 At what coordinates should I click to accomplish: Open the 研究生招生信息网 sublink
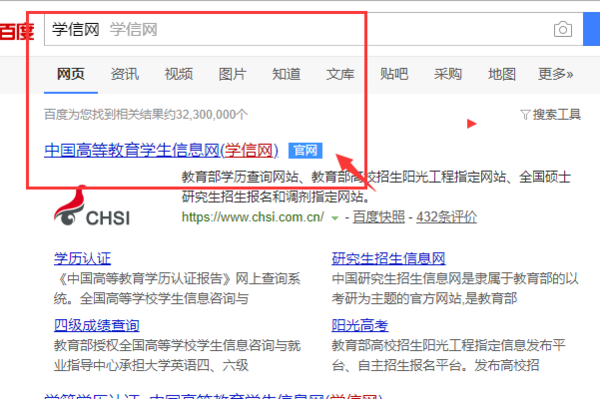(x=388, y=259)
